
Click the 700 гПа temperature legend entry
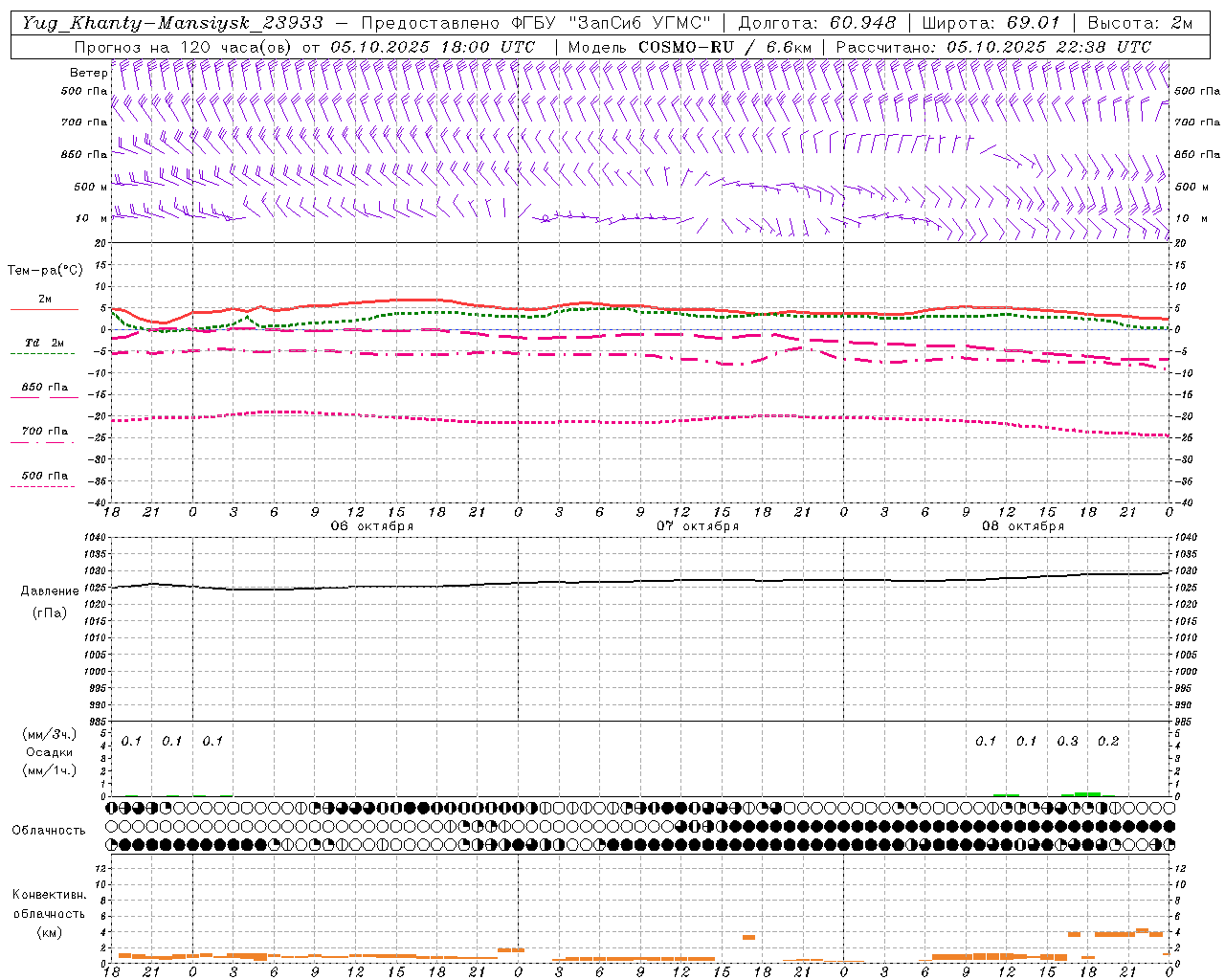point(45,431)
